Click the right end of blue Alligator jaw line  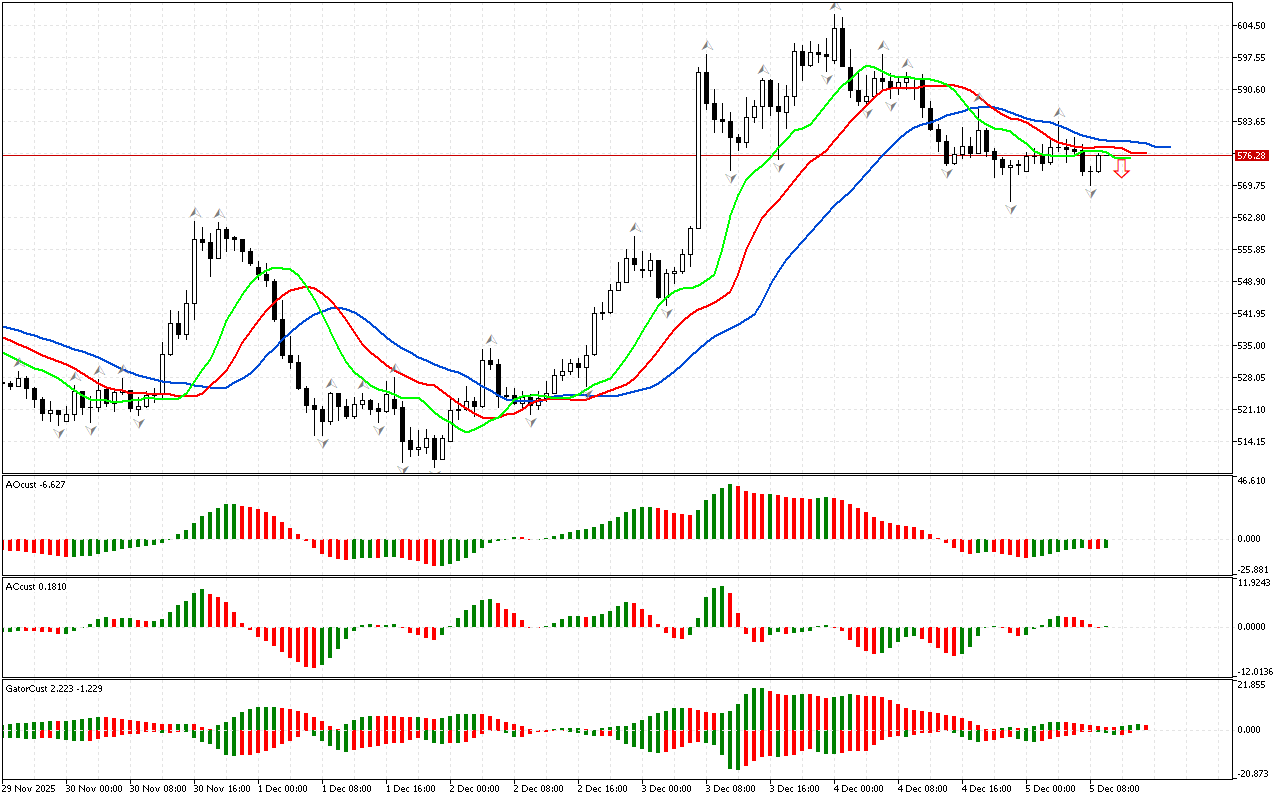(1168, 148)
